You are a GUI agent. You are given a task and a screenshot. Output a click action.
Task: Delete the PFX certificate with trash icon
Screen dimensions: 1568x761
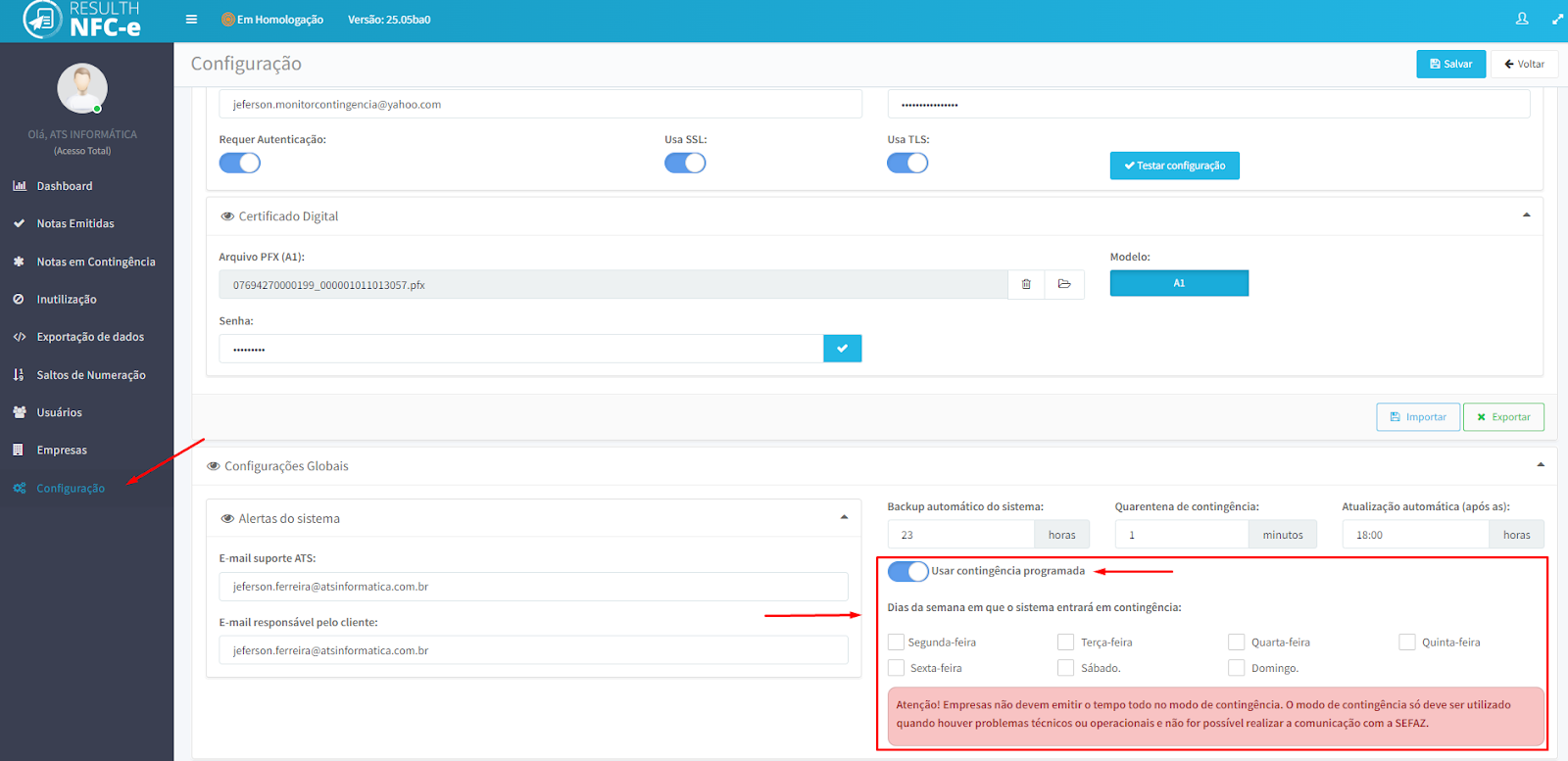coord(1026,284)
